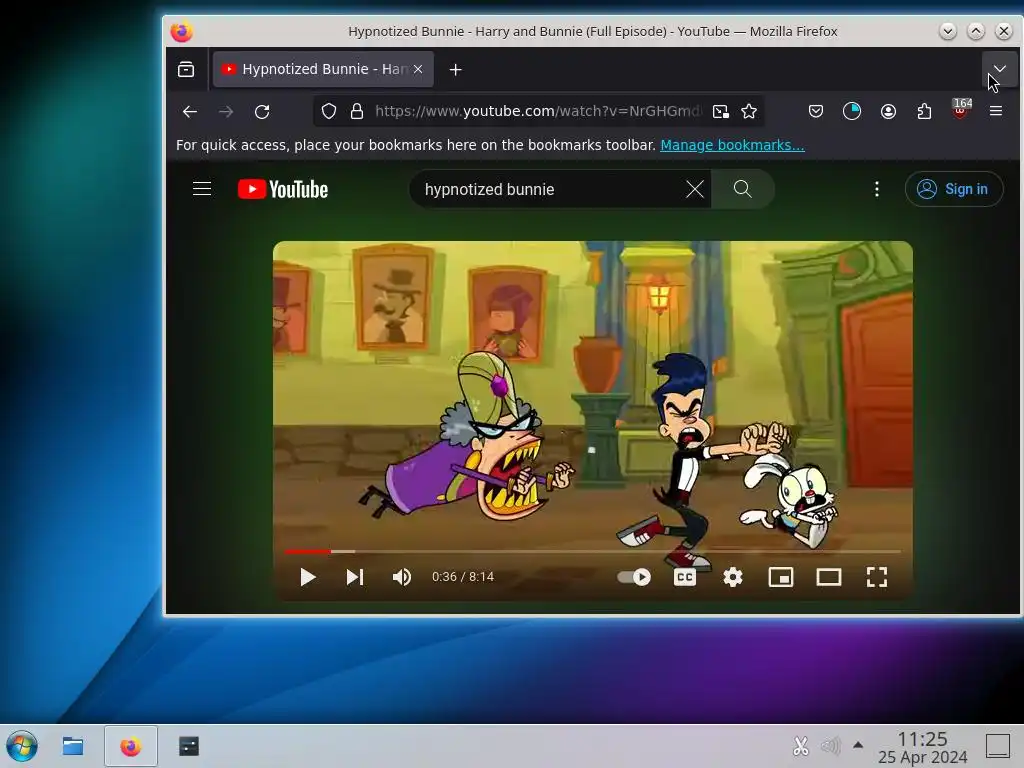The width and height of the screenshot is (1024, 768).
Task: Enter full screen video
Action: 876,577
